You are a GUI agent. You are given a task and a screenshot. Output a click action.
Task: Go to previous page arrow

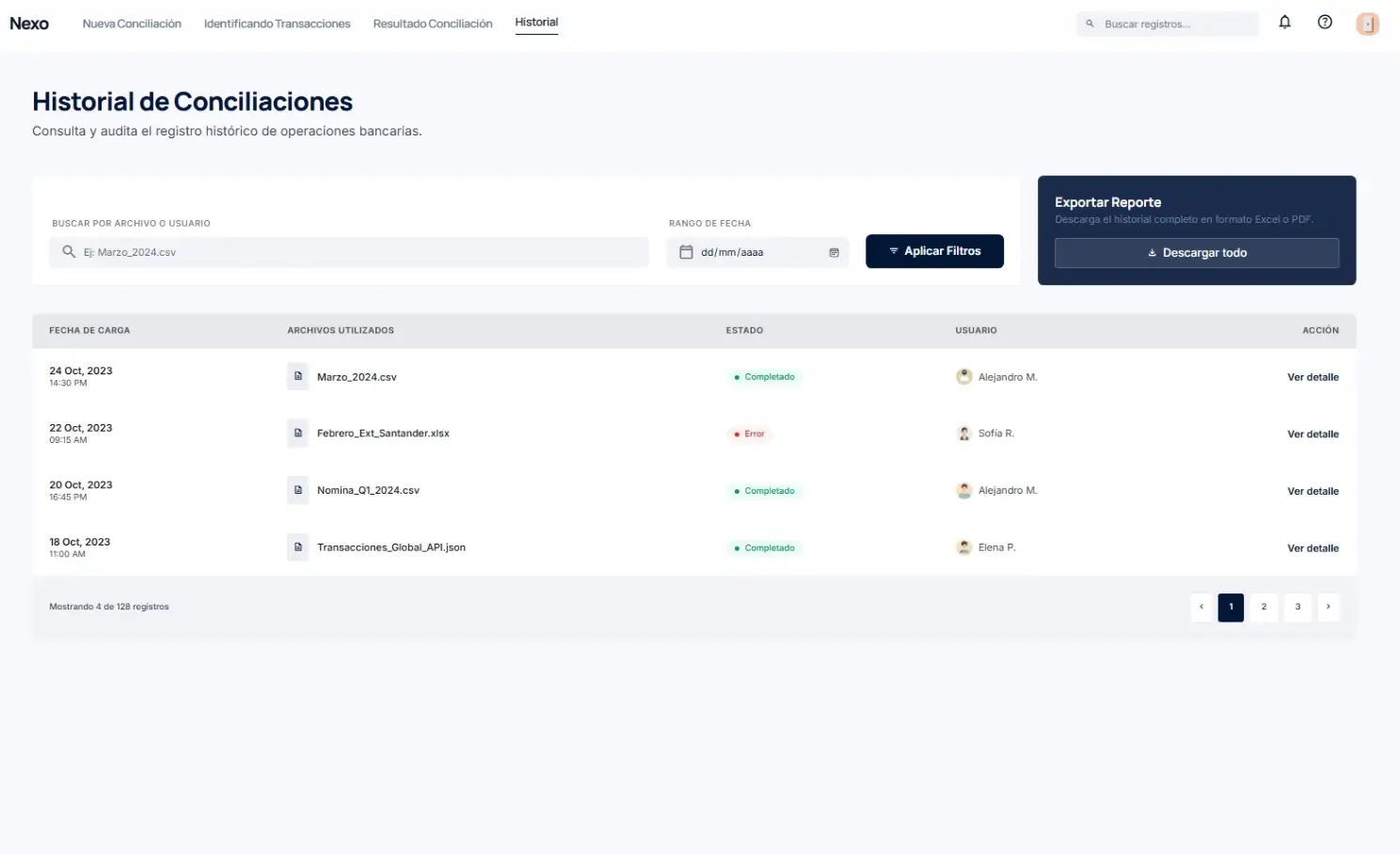[x=1201, y=607]
